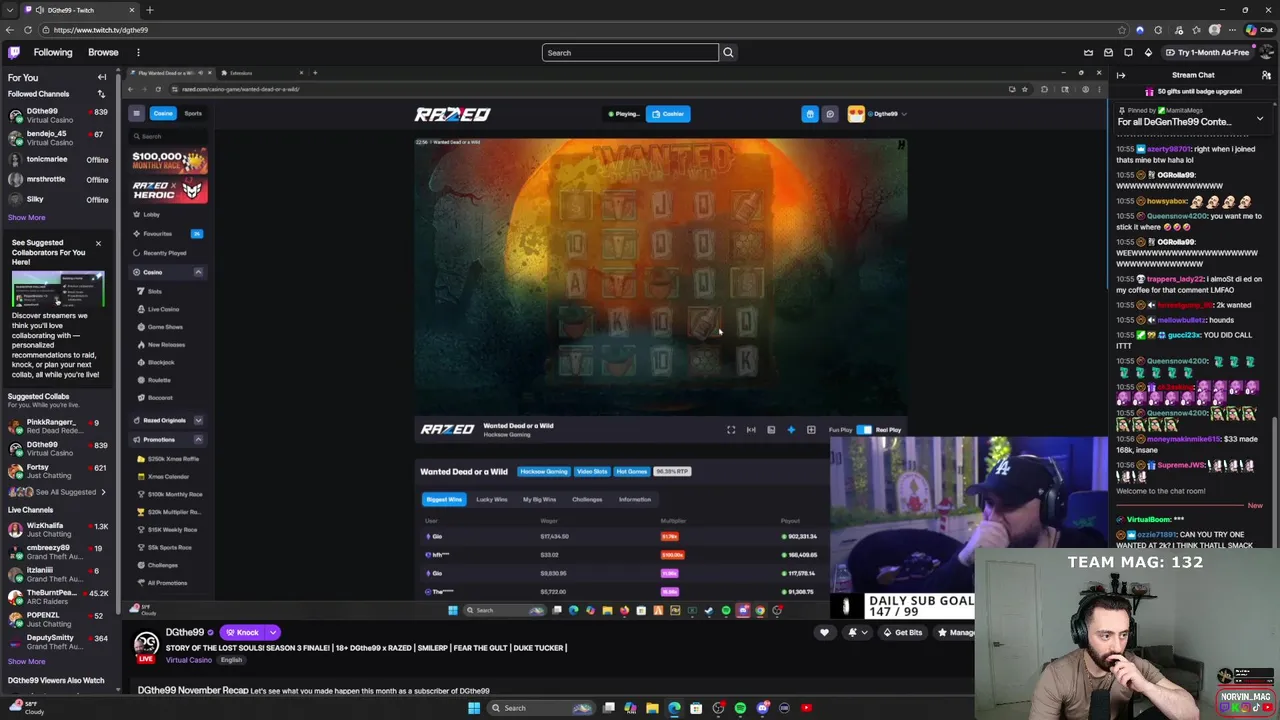
Task: Click the notification bell under stream
Action: pos(853,632)
